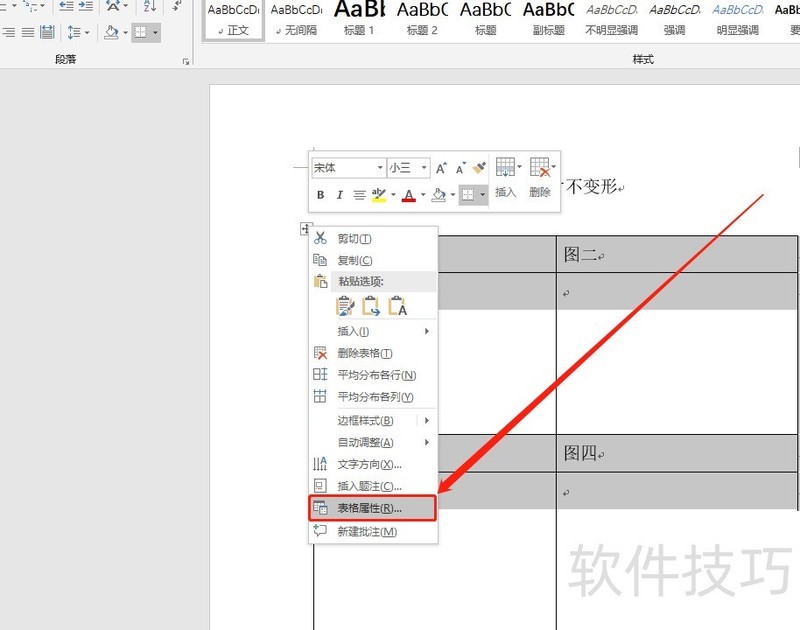Apply the 标题 1 style
This screenshot has width=800, height=630.
point(359,20)
